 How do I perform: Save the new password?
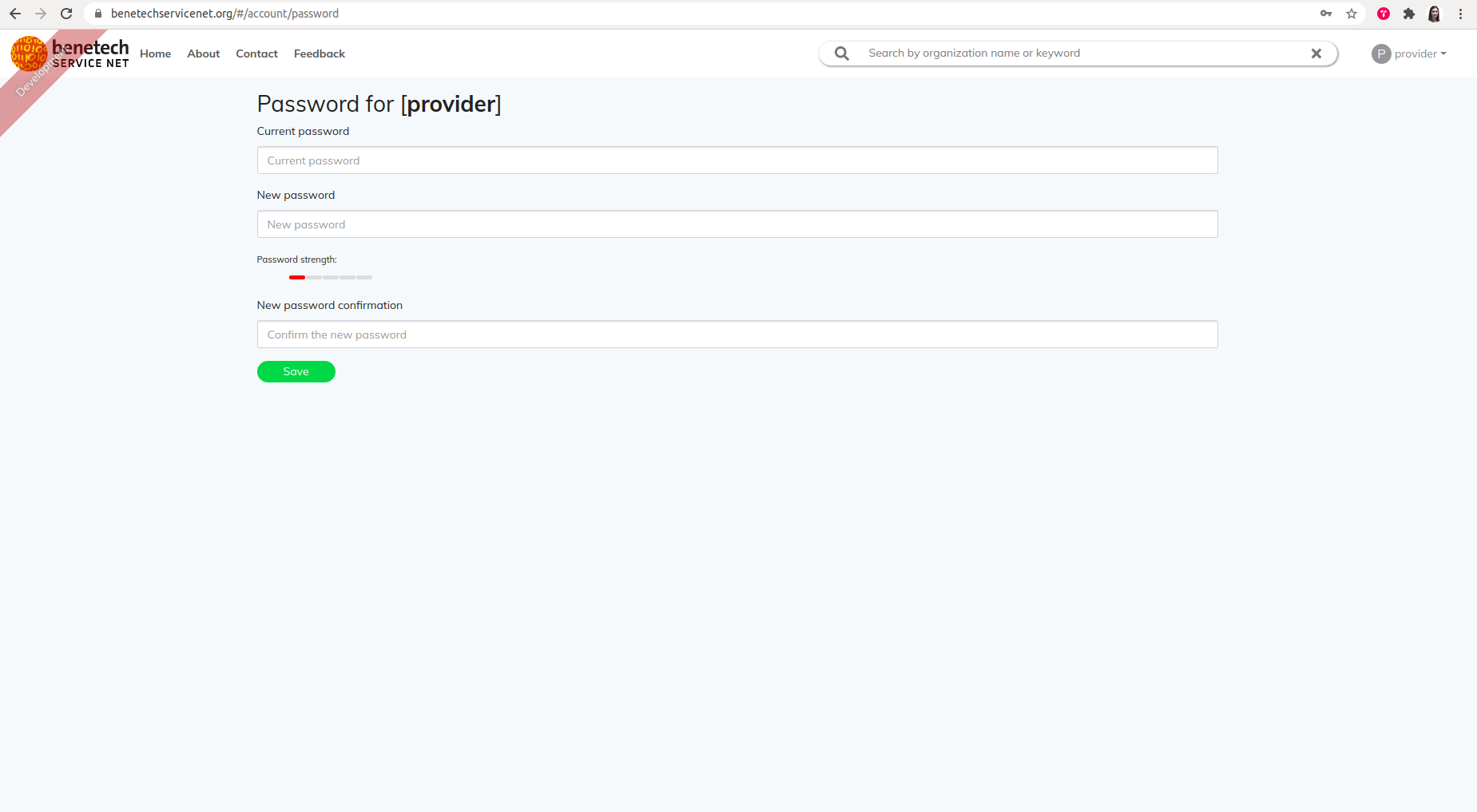click(296, 371)
